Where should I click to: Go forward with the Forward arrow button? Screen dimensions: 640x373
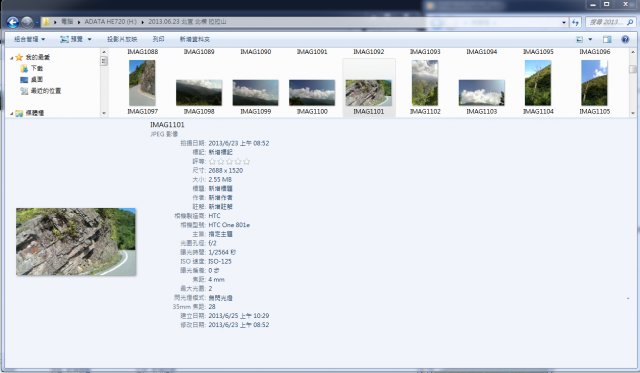27,22
